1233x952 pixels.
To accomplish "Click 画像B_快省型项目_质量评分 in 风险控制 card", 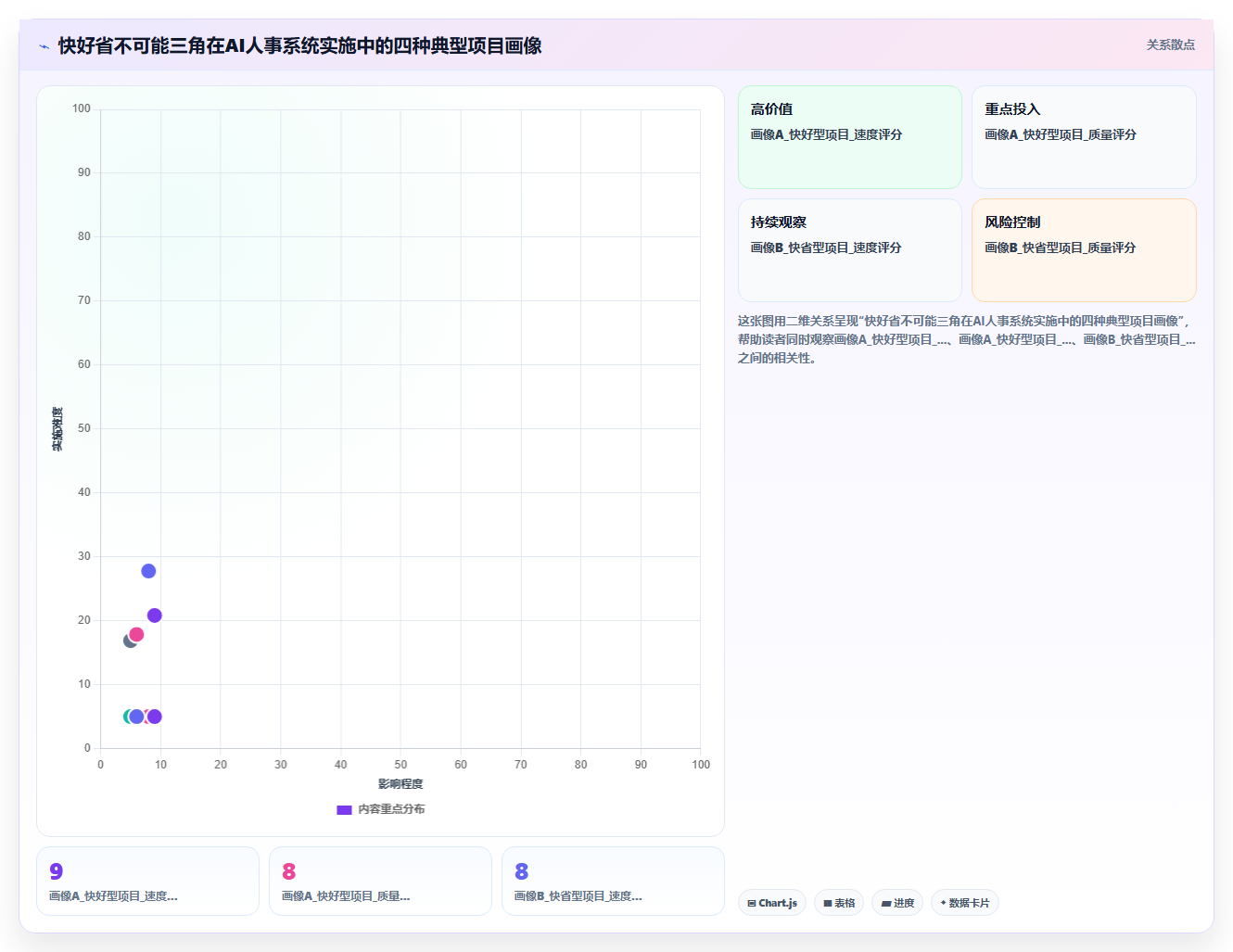I will [1061, 248].
